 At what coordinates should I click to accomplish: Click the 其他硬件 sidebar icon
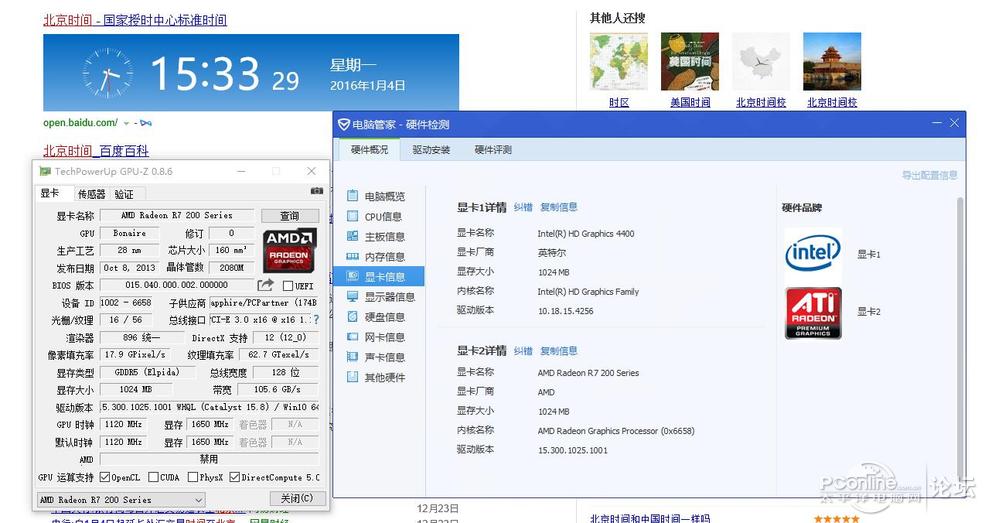pos(352,377)
